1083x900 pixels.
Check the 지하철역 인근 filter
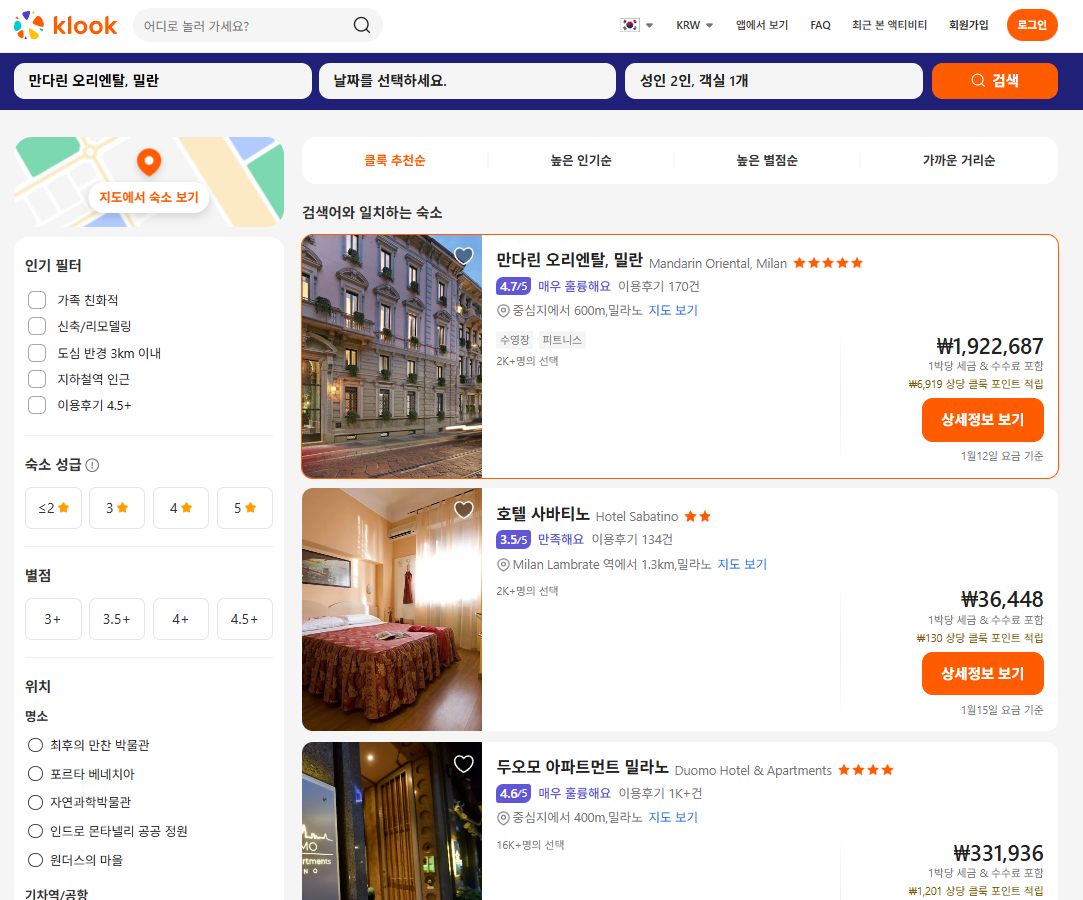[x=37, y=379]
